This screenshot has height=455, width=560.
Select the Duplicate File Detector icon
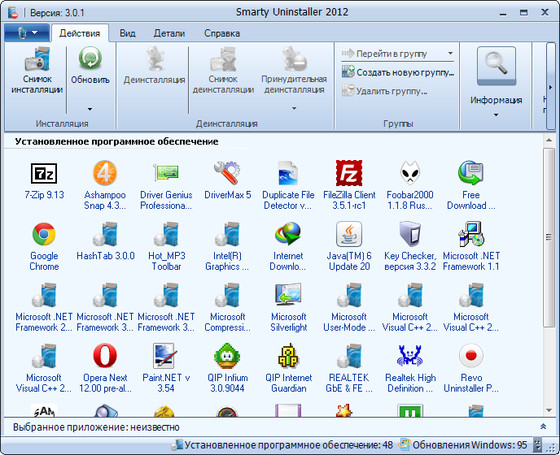click(288, 173)
